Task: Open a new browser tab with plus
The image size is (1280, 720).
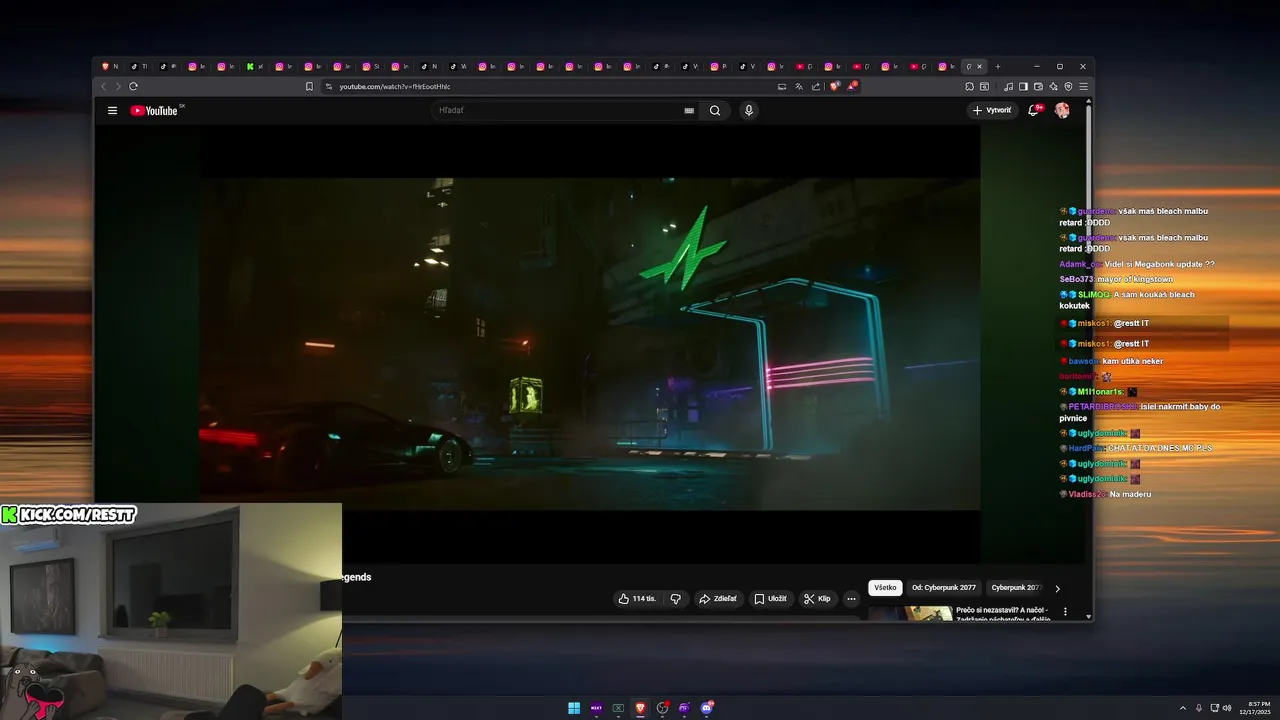Action: click(997, 67)
